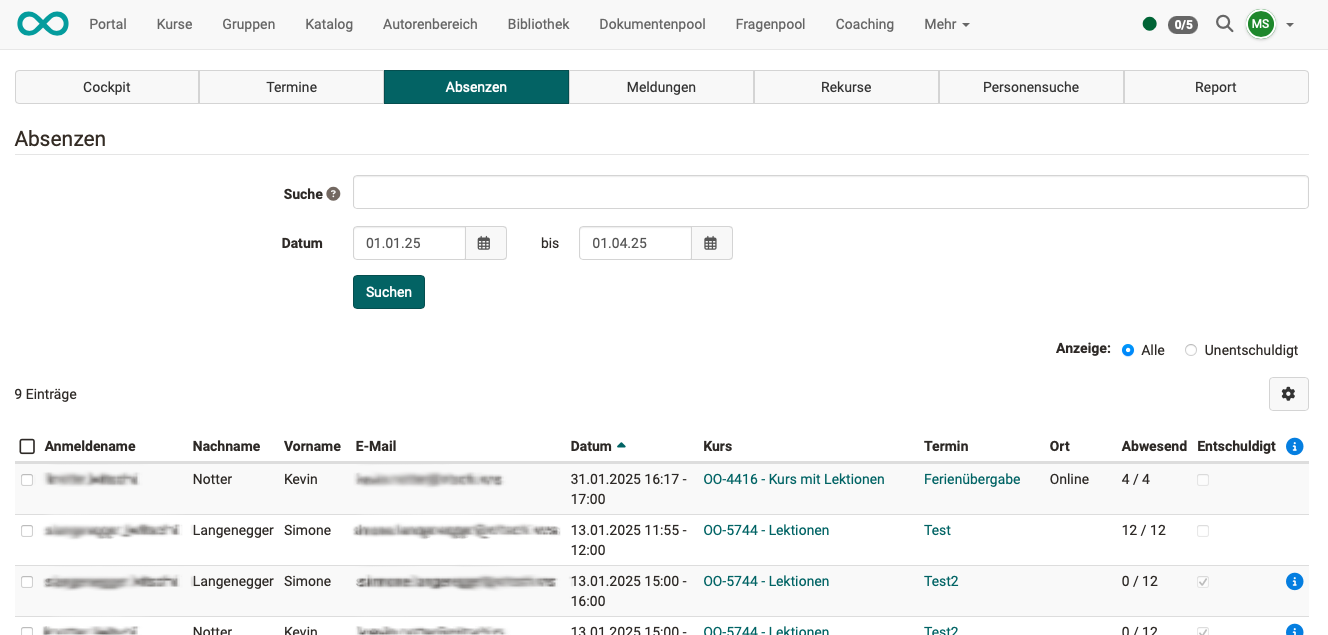Select the Unentschuldigt radio option
This screenshot has height=635, width=1328.
[1190, 350]
